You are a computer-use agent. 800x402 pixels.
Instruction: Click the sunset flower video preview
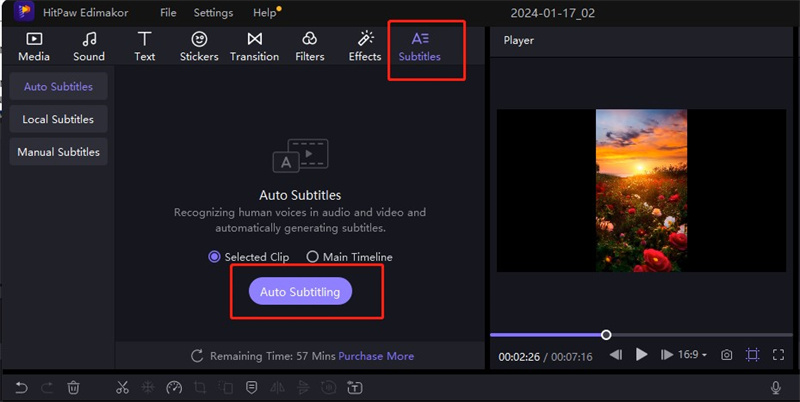point(641,190)
